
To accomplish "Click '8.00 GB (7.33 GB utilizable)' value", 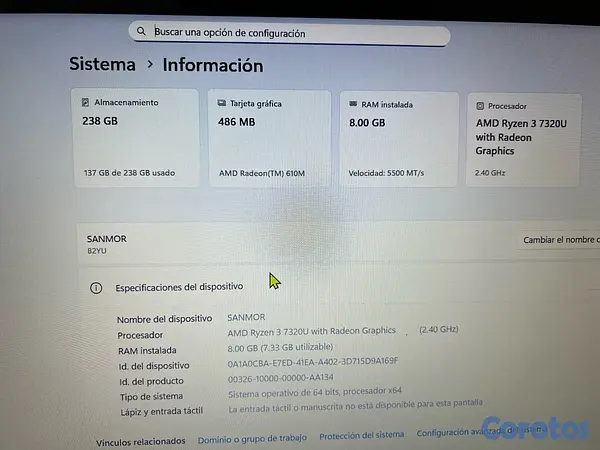I will [280, 347].
